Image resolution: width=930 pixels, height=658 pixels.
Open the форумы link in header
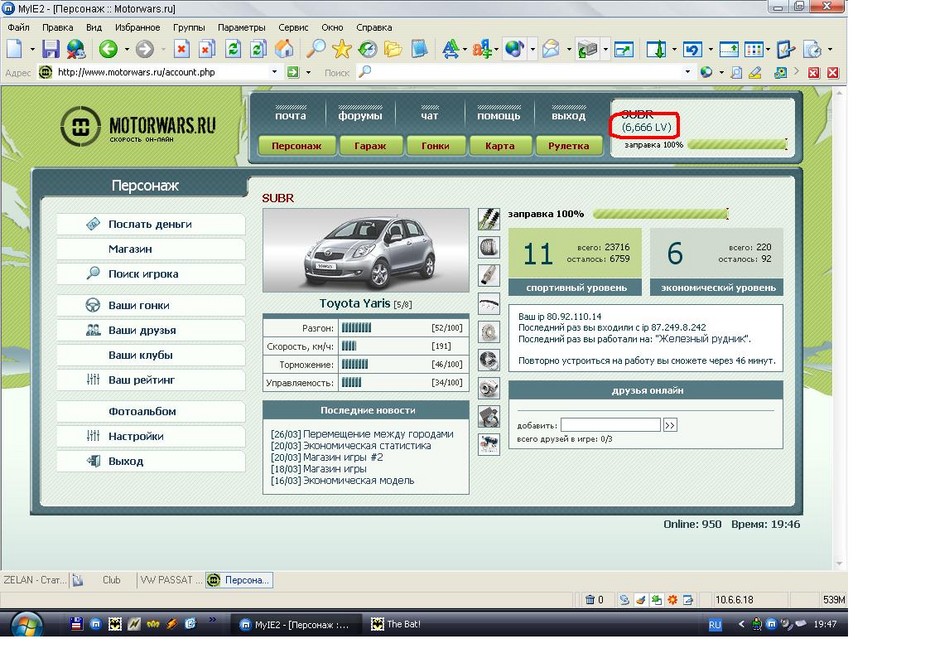pos(360,116)
